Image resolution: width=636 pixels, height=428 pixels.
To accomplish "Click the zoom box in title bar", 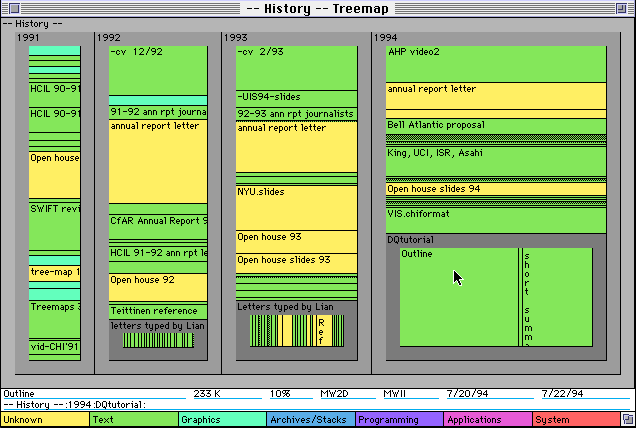I will coord(621,8).
